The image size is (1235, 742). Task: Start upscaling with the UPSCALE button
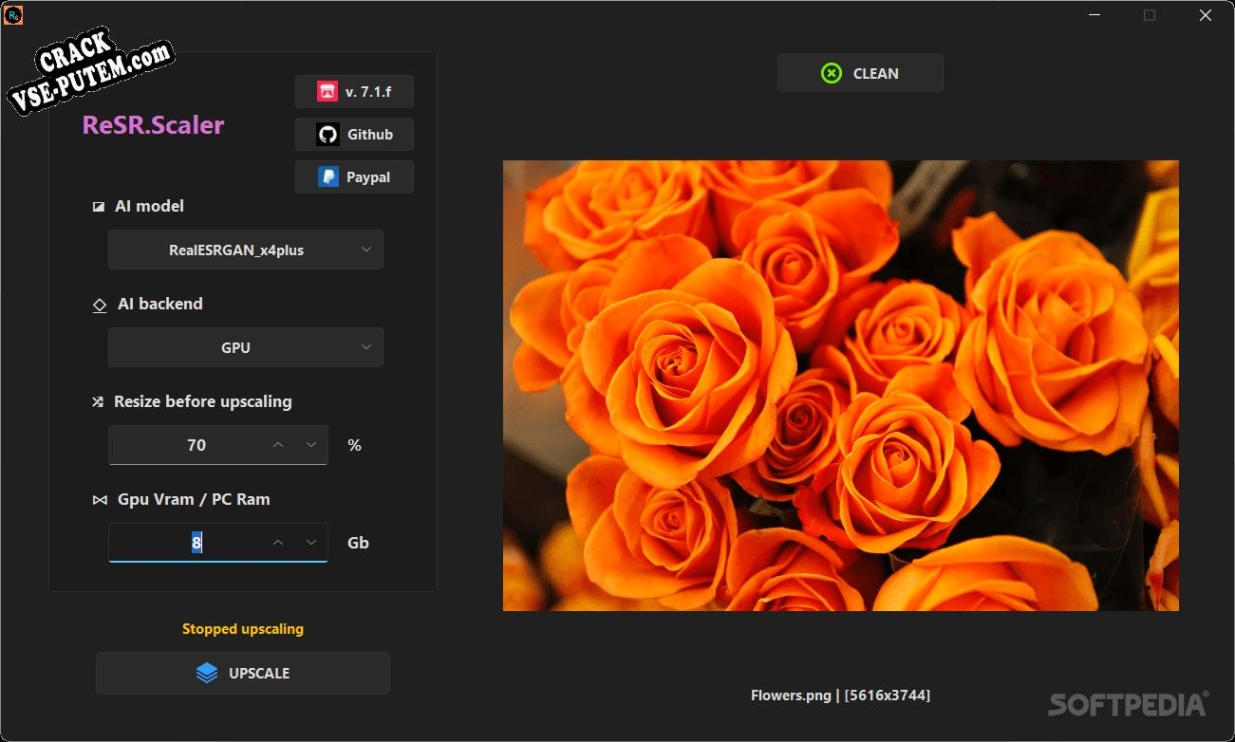point(243,673)
